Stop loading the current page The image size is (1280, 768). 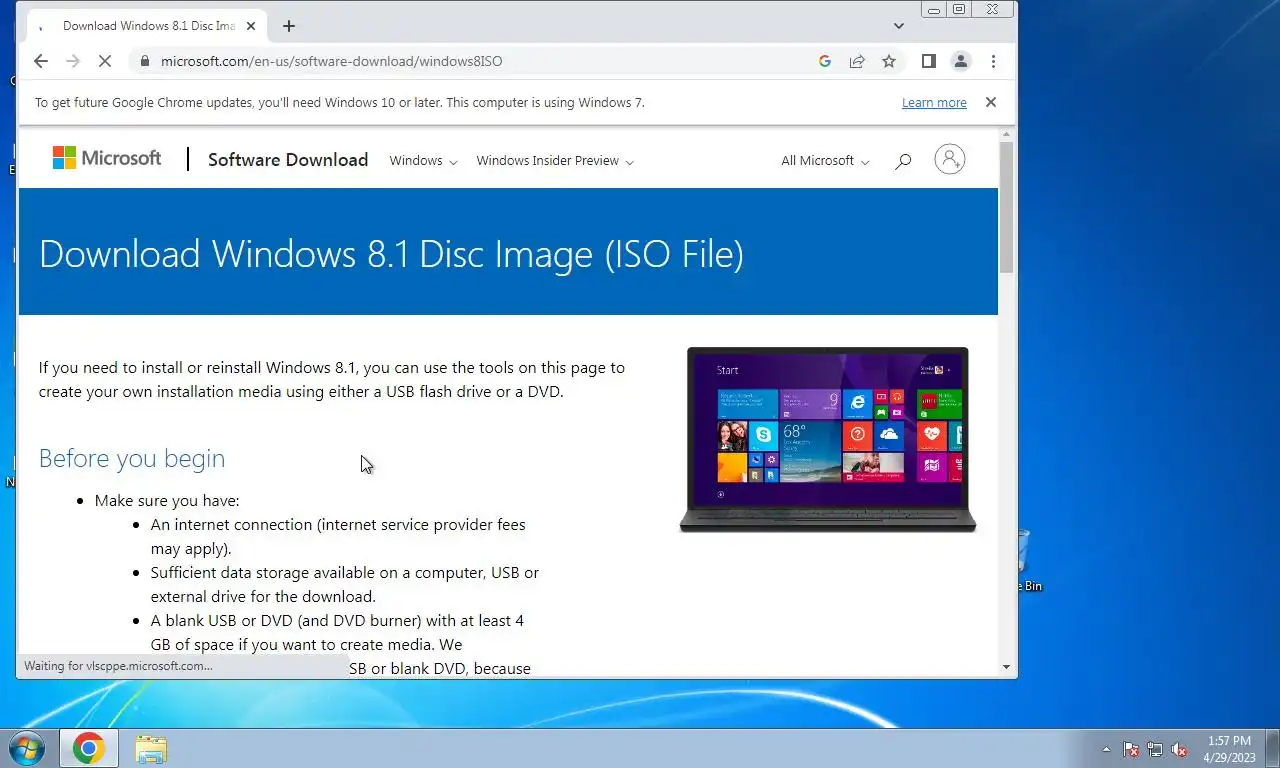[105, 61]
